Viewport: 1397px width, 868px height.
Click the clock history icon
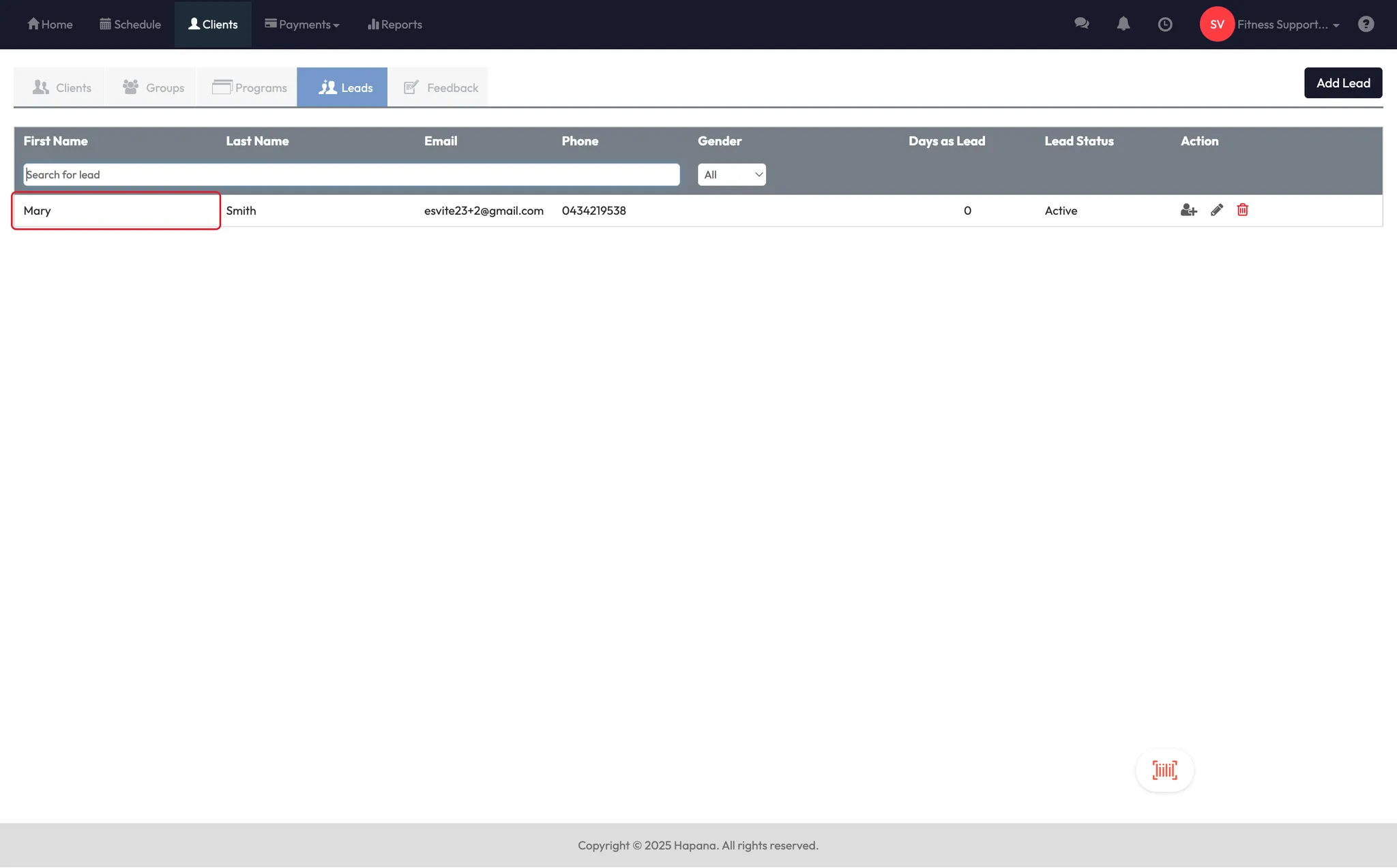(x=1165, y=24)
